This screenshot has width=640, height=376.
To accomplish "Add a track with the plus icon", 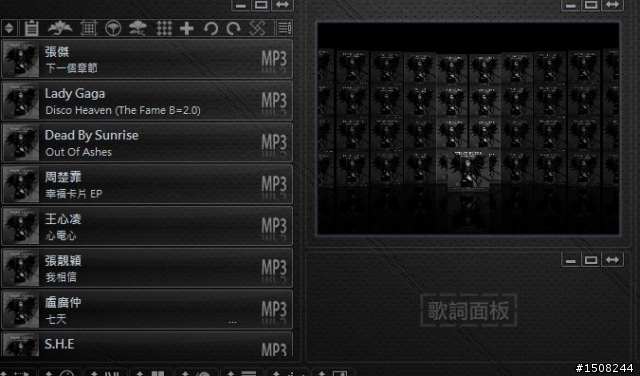I will 187,28.
